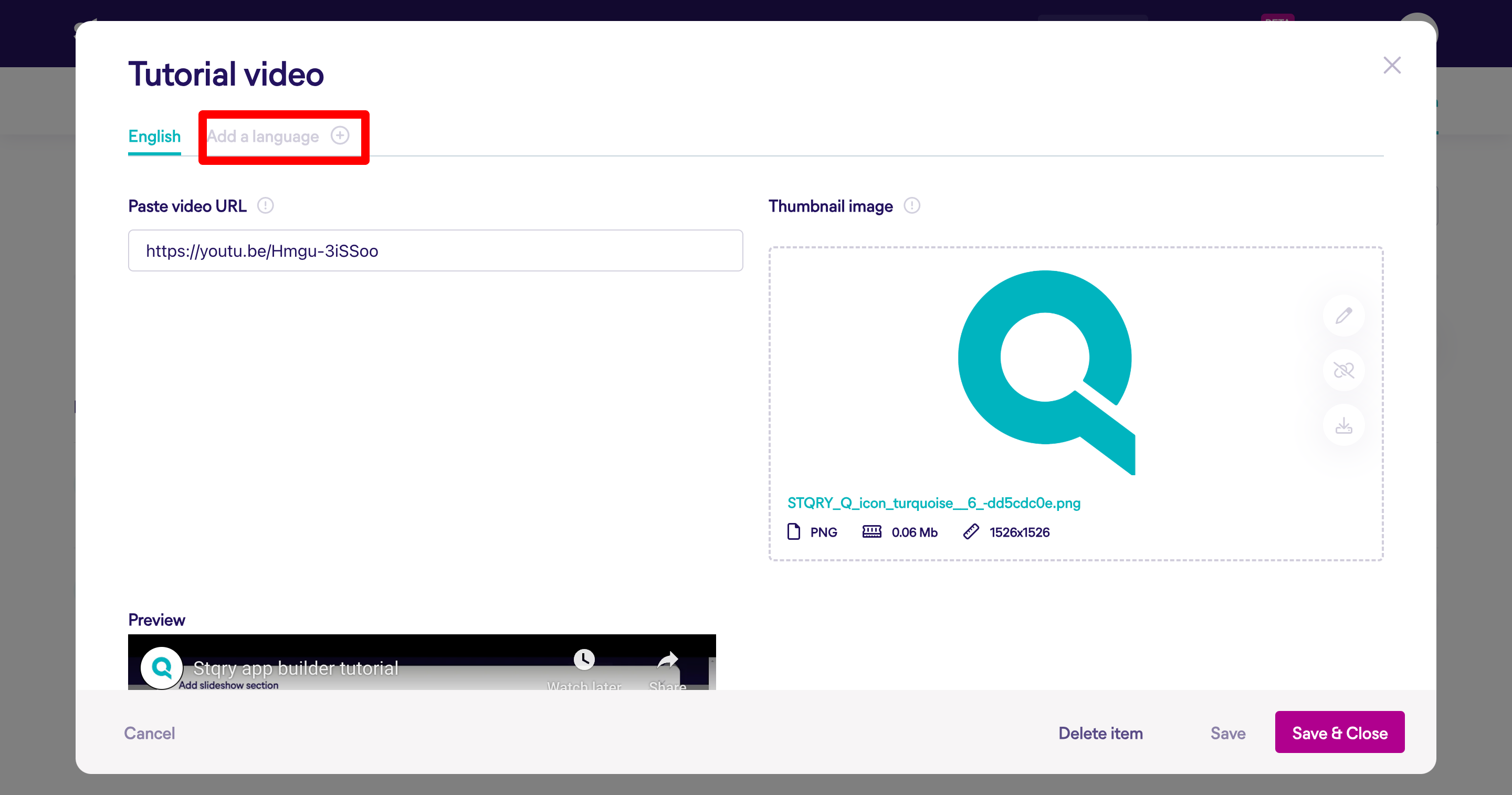Open the Add a language tab
1512x795 pixels.
click(x=263, y=136)
